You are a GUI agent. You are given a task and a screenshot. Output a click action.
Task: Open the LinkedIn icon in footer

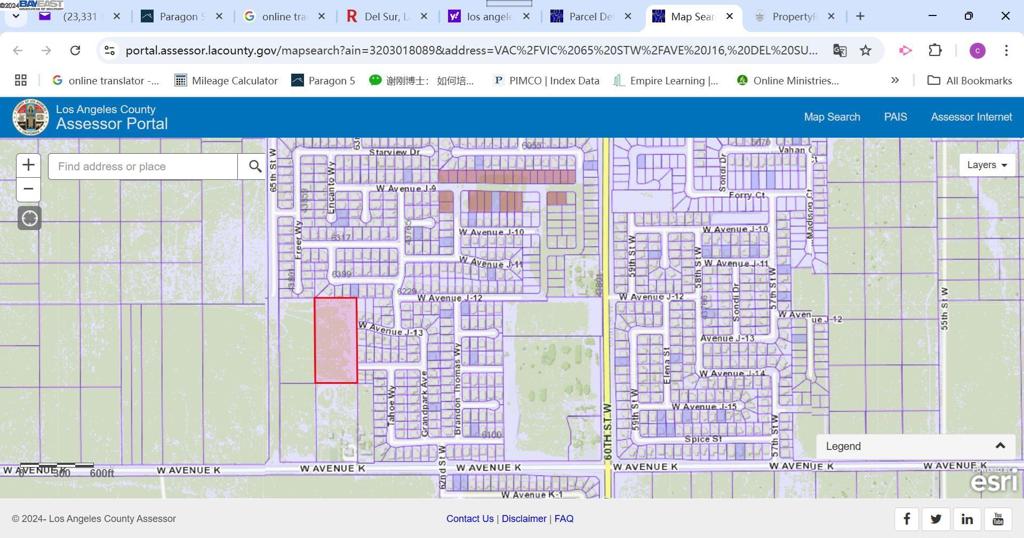pyautogui.click(x=967, y=519)
